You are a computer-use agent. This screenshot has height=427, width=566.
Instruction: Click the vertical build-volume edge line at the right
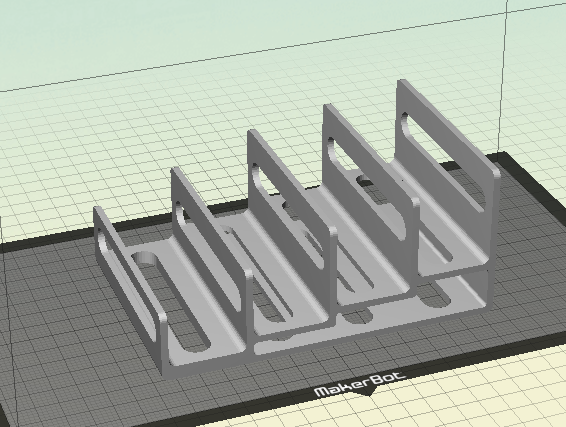[503, 76]
